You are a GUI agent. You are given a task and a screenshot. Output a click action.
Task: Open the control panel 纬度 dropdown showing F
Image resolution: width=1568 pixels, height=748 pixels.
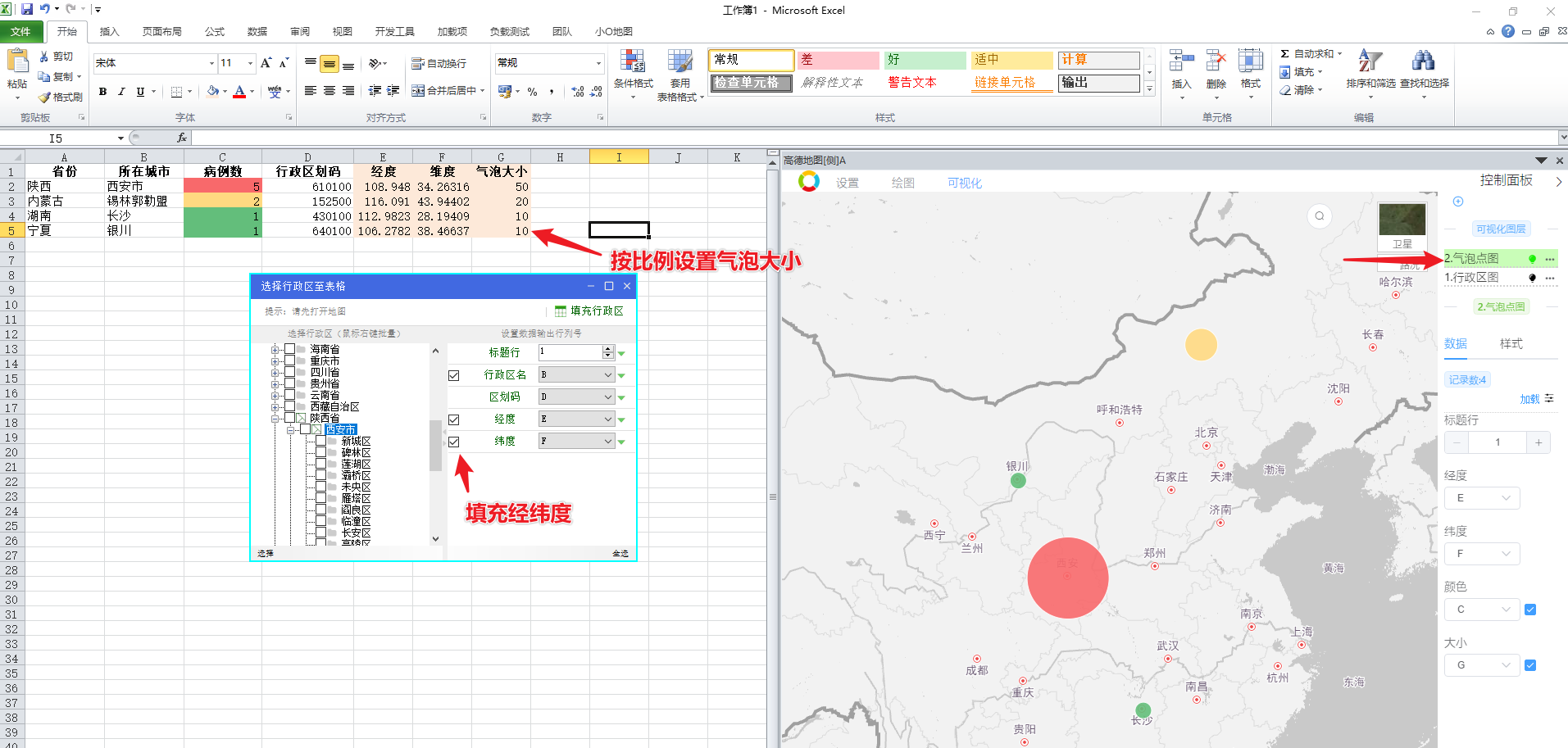pos(1482,554)
